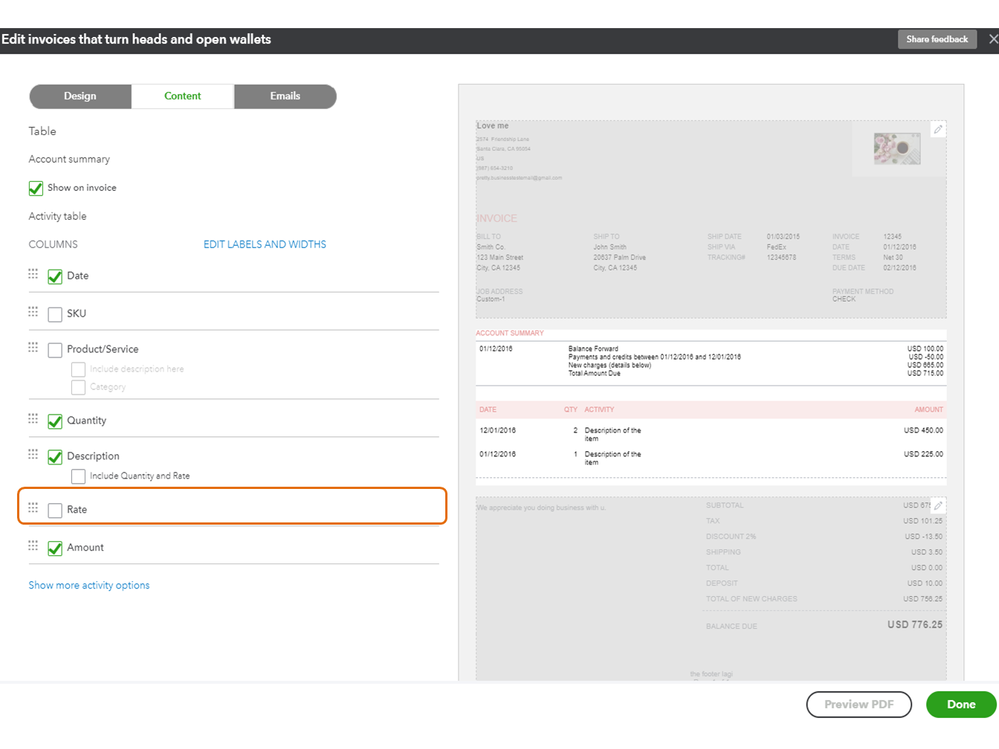This screenshot has height=749, width=999.
Task: Close the invoice editor with the X icon
Action: click(x=993, y=39)
